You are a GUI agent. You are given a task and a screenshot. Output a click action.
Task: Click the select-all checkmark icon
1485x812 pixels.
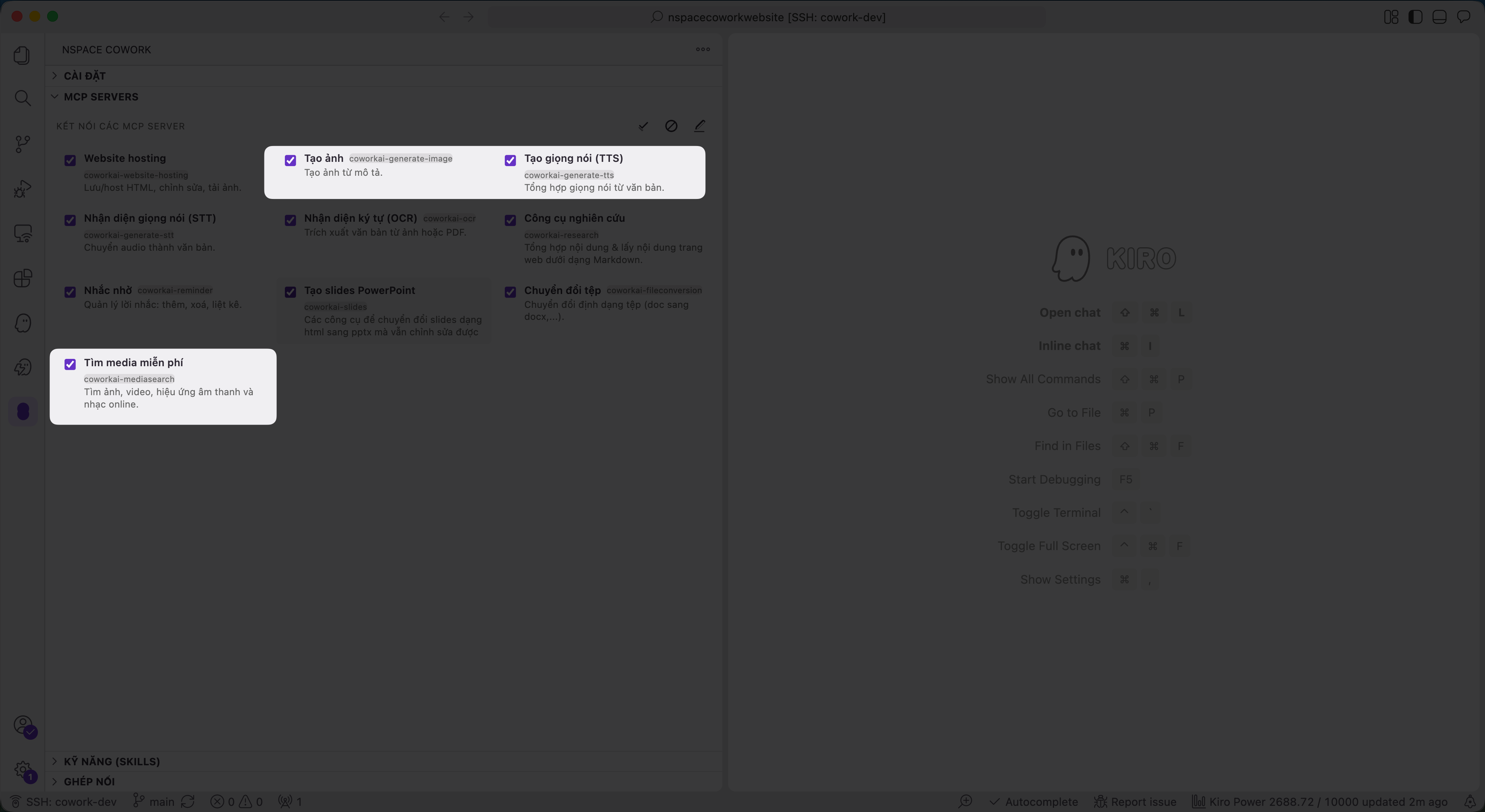[x=643, y=126]
